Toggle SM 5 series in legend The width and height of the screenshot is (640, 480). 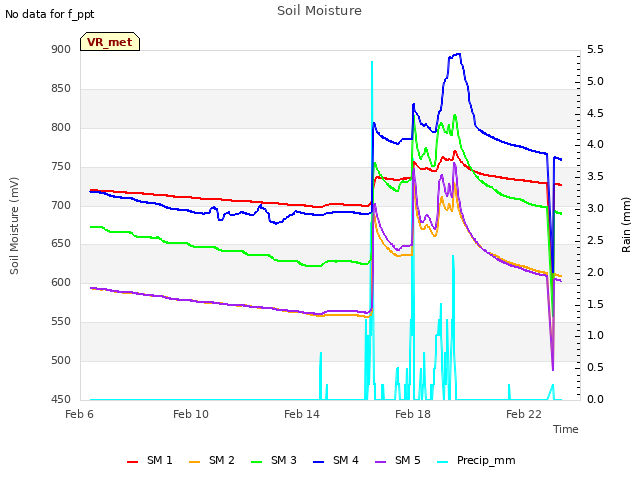tap(398, 460)
